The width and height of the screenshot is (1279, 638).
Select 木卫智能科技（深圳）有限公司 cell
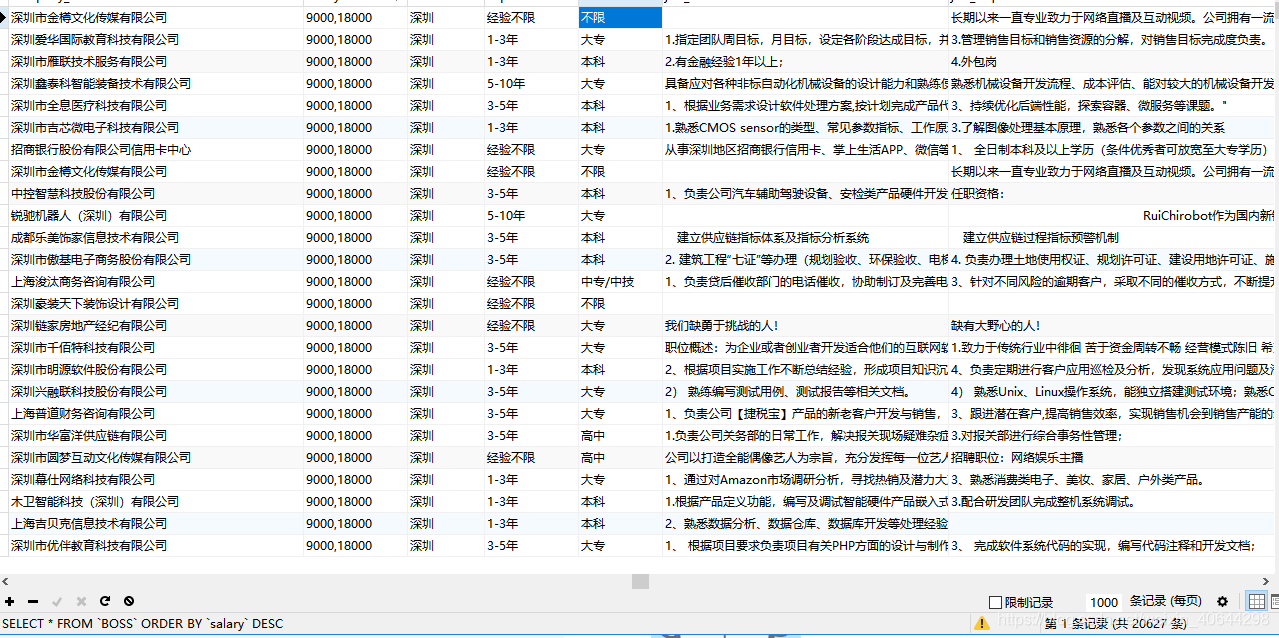tap(155, 501)
